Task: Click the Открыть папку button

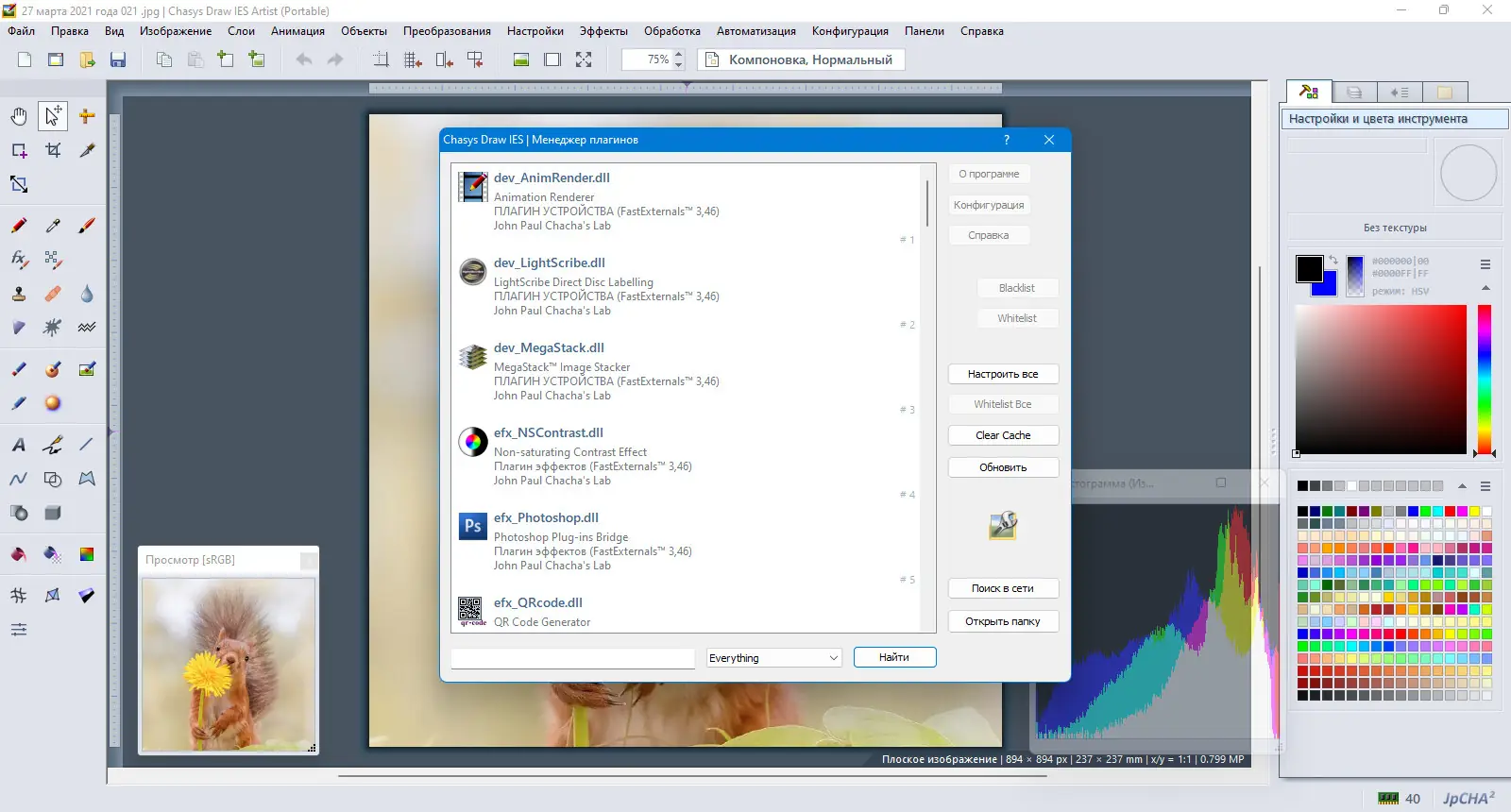Action: [1003, 621]
